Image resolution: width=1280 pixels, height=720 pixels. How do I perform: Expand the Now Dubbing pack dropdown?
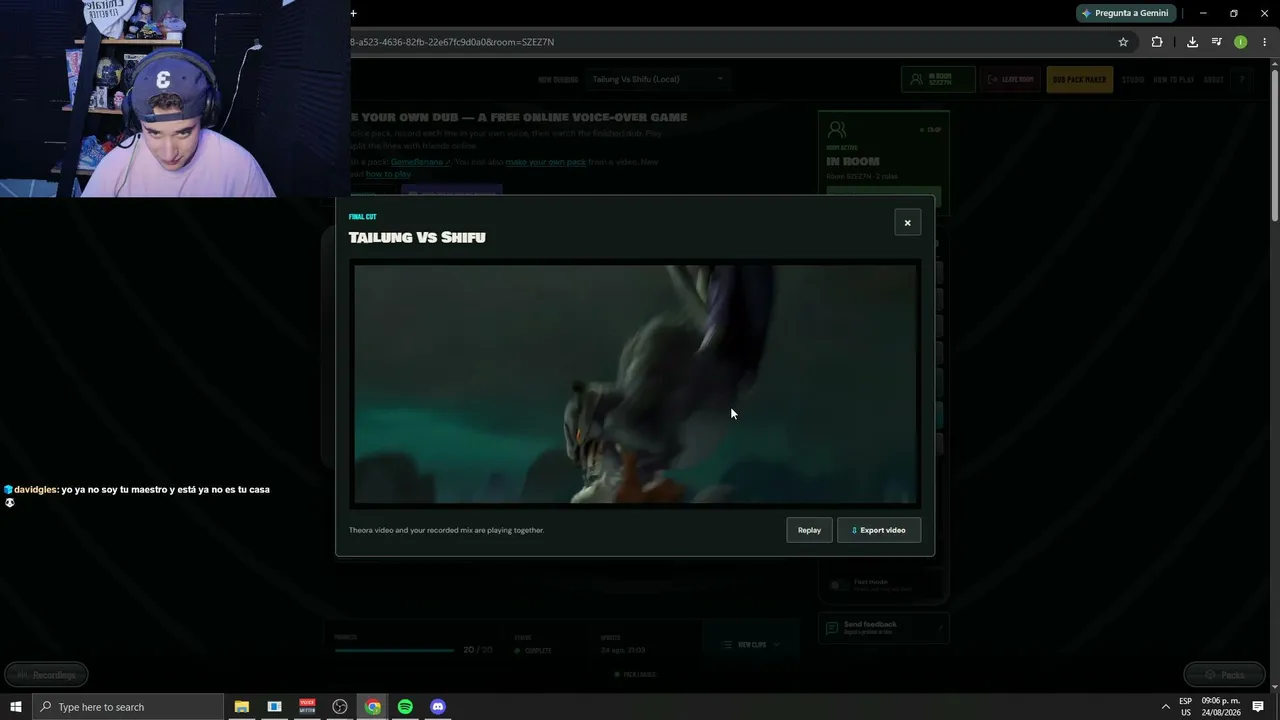(x=658, y=79)
